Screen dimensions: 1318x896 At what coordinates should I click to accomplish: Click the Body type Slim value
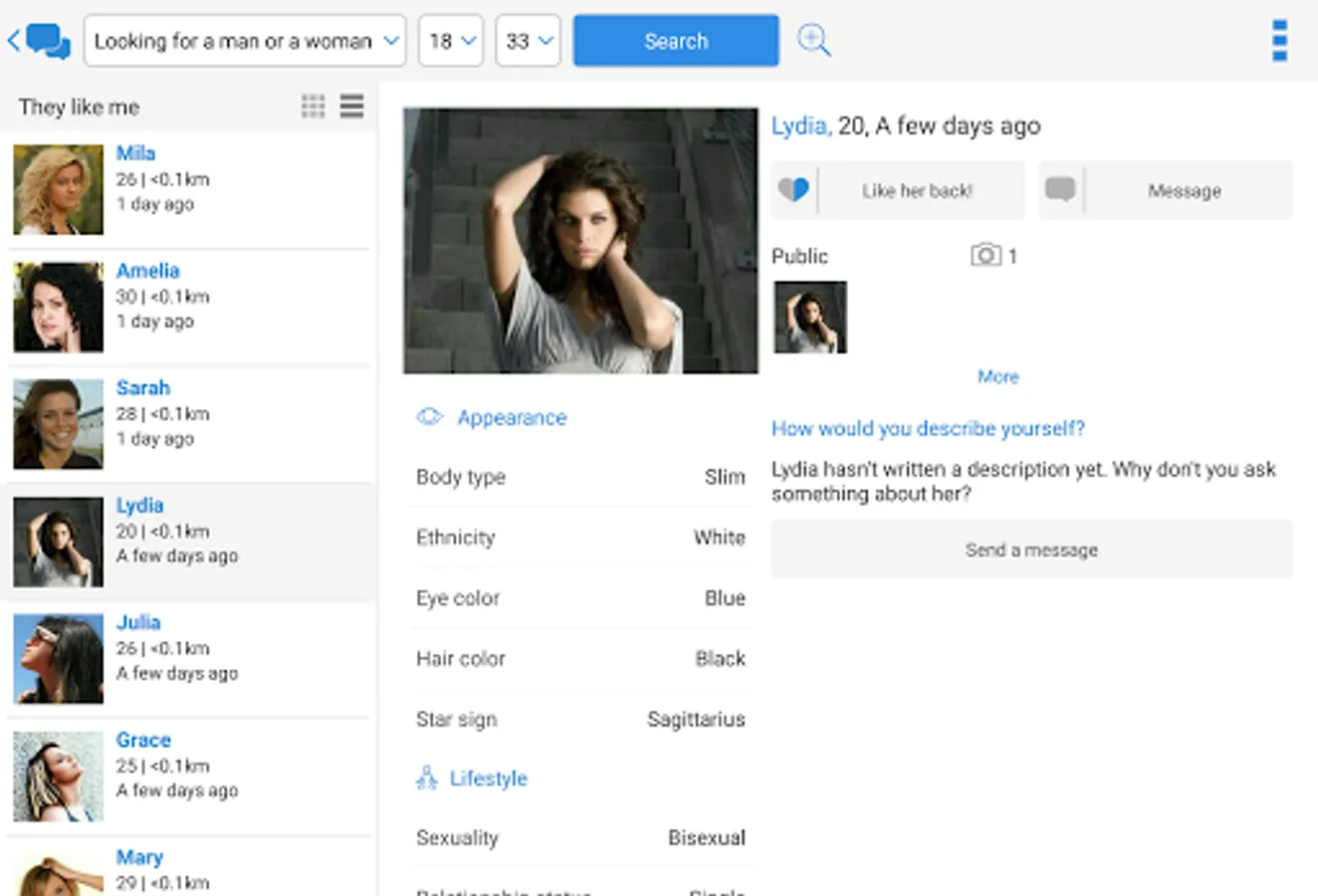coord(725,477)
